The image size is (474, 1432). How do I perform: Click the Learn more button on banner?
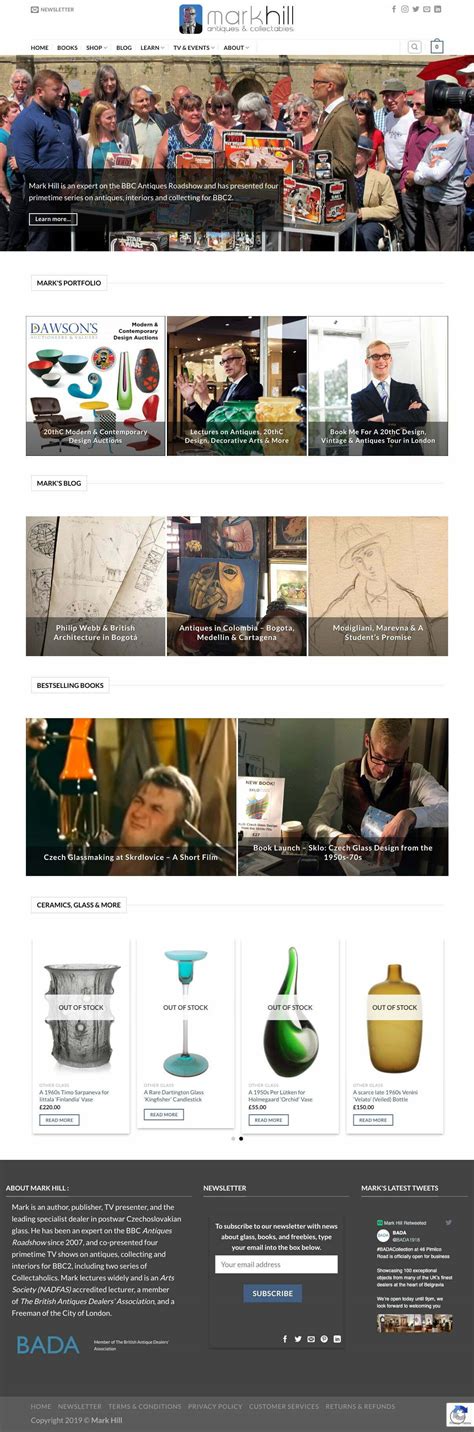point(52,218)
